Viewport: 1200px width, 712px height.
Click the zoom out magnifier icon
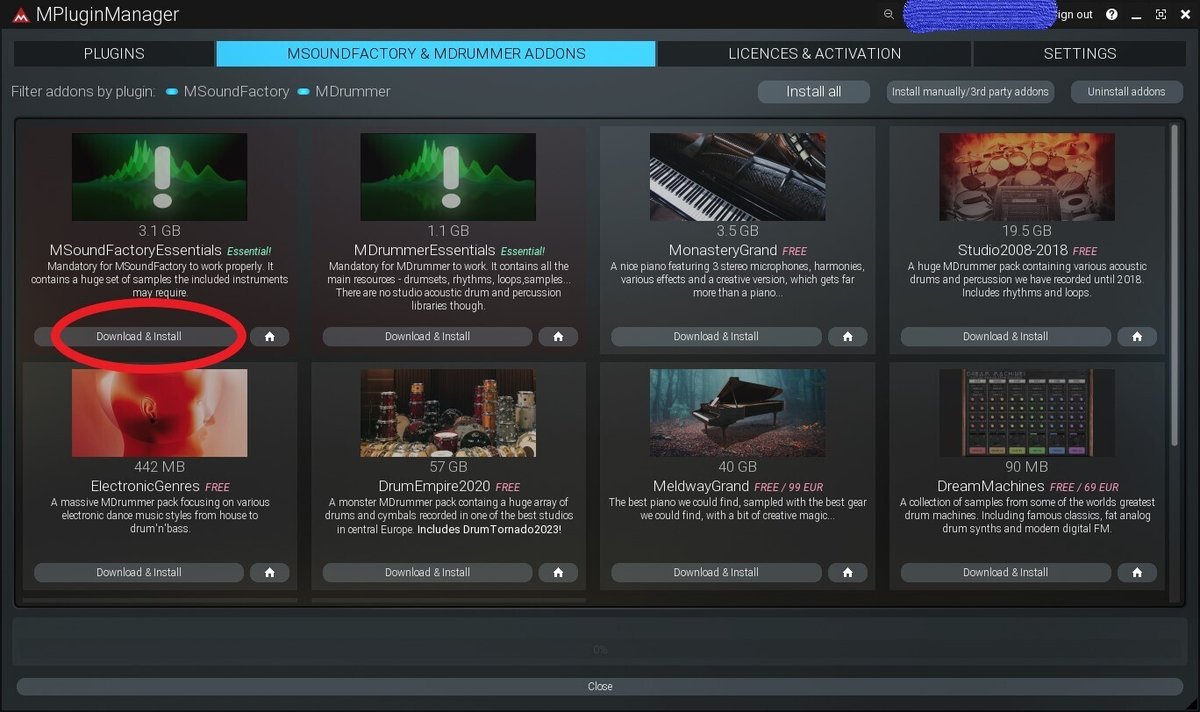(888, 15)
